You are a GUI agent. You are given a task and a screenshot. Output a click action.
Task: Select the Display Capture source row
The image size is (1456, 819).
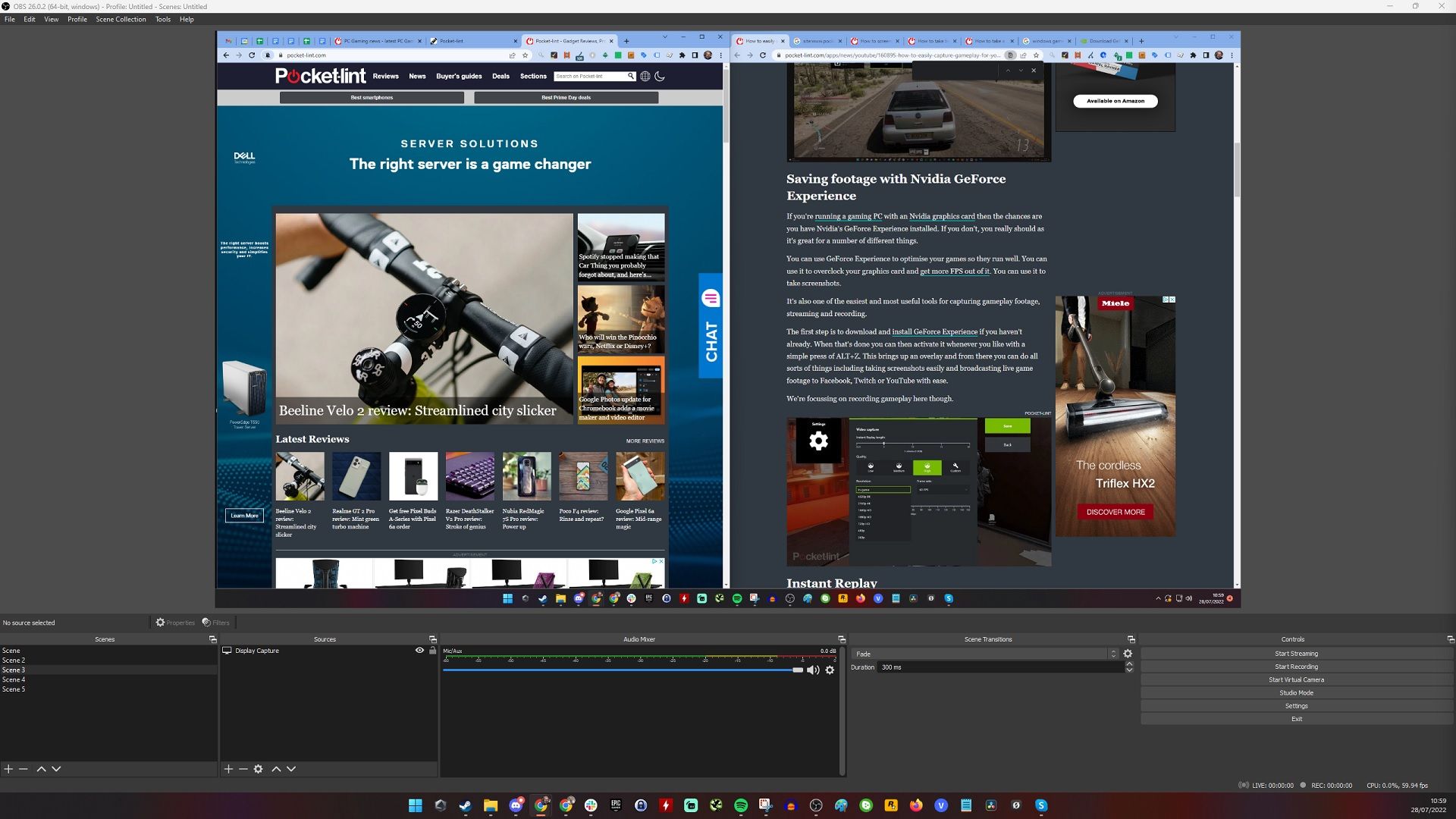(328, 651)
